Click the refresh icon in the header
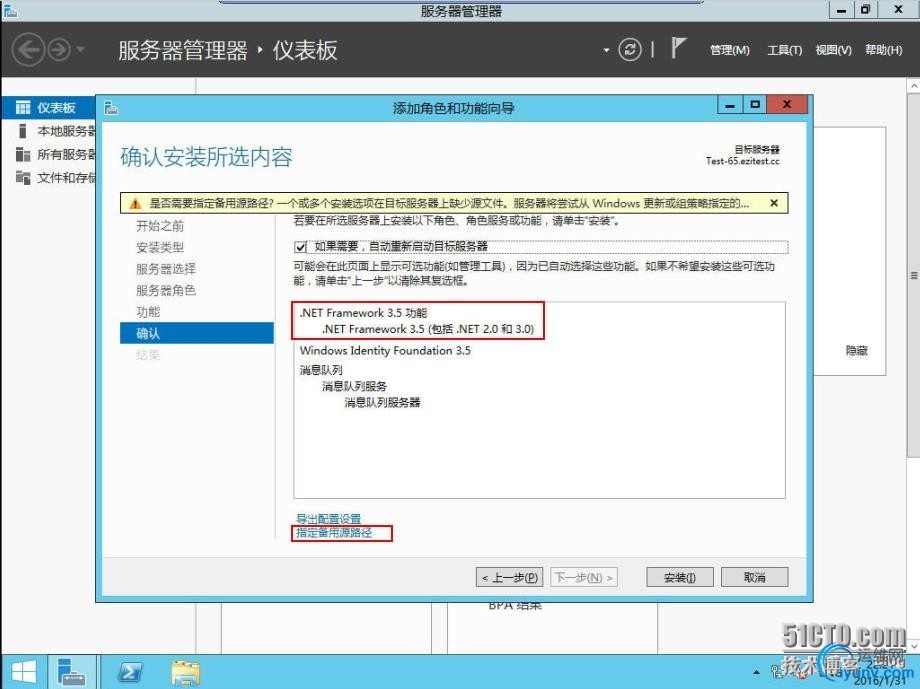This screenshot has height=689, width=920. pyautogui.click(x=630, y=50)
